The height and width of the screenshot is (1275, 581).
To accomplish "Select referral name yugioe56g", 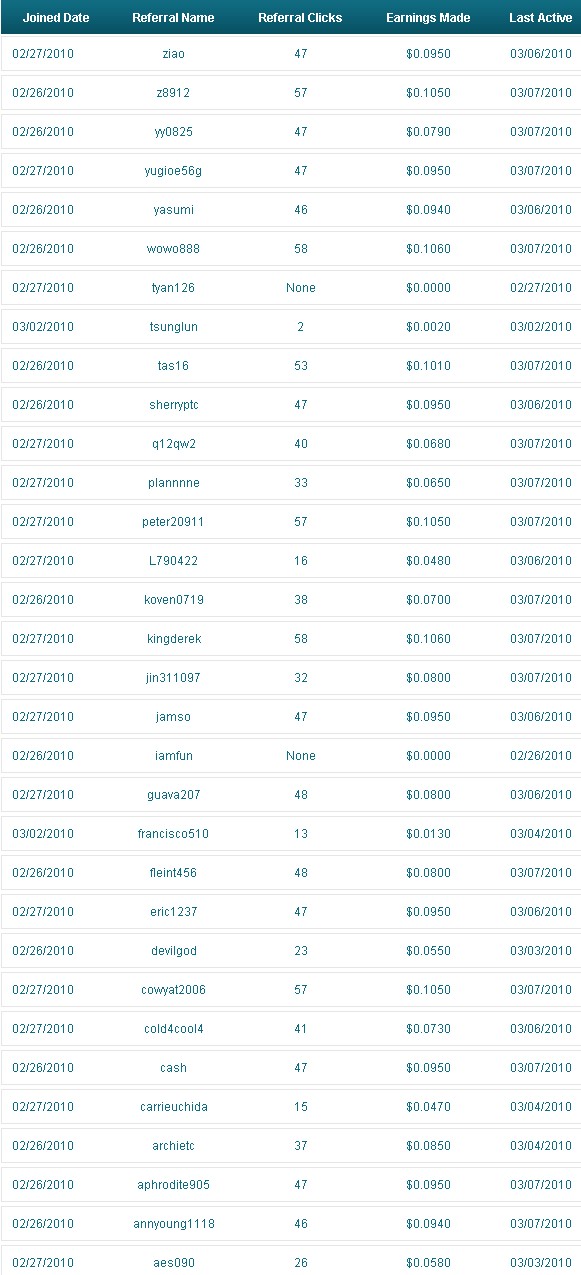I will [x=173, y=171].
